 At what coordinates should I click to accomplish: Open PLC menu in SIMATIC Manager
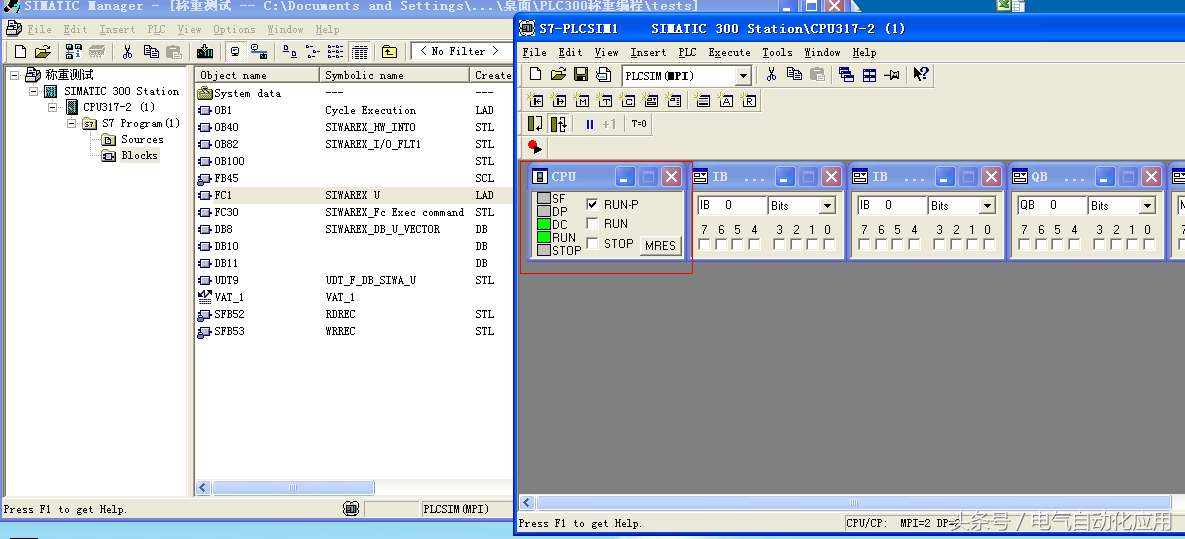click(156, 29)
